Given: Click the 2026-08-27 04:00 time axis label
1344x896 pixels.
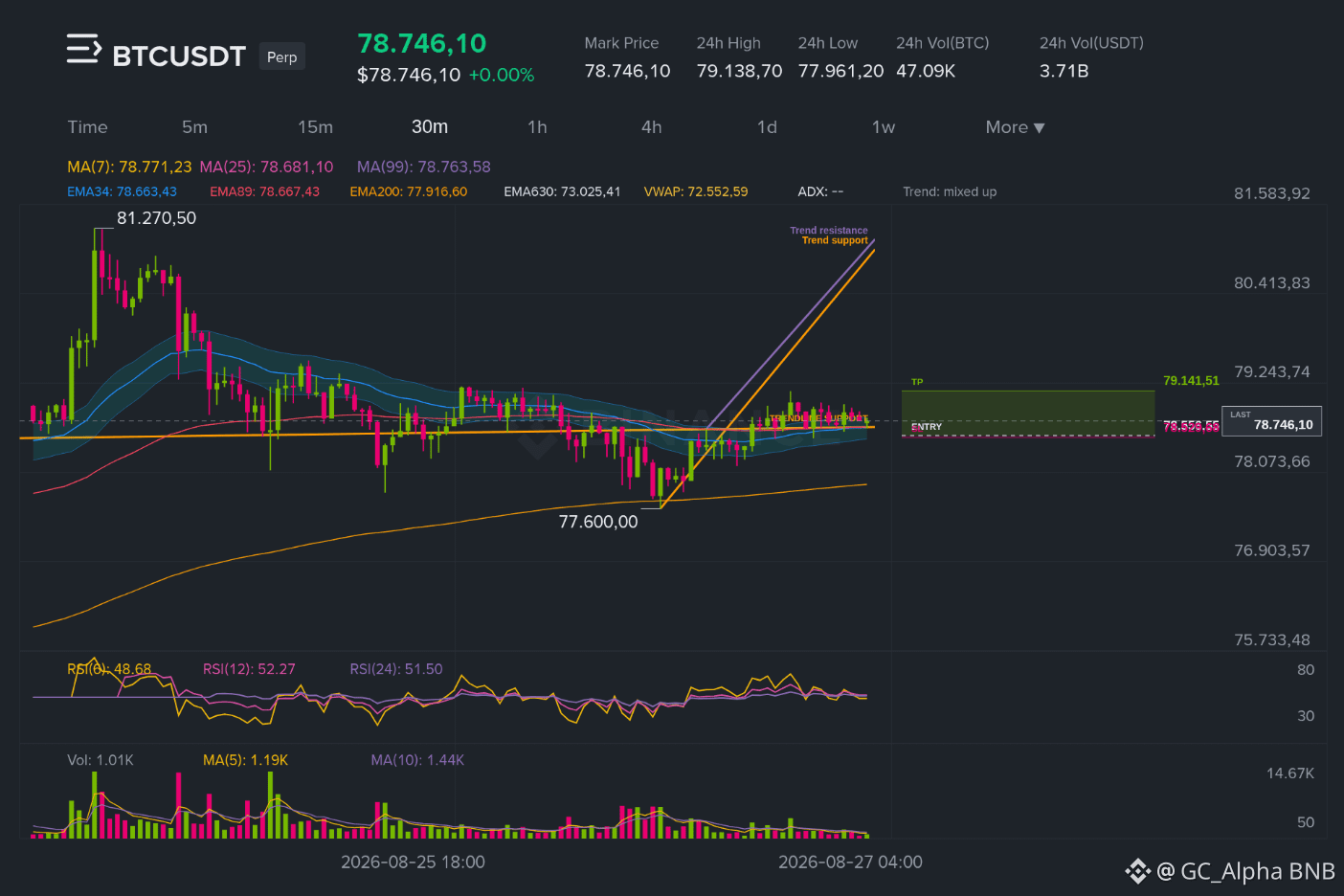Looking at the screenshot, I should click(850, 862).
